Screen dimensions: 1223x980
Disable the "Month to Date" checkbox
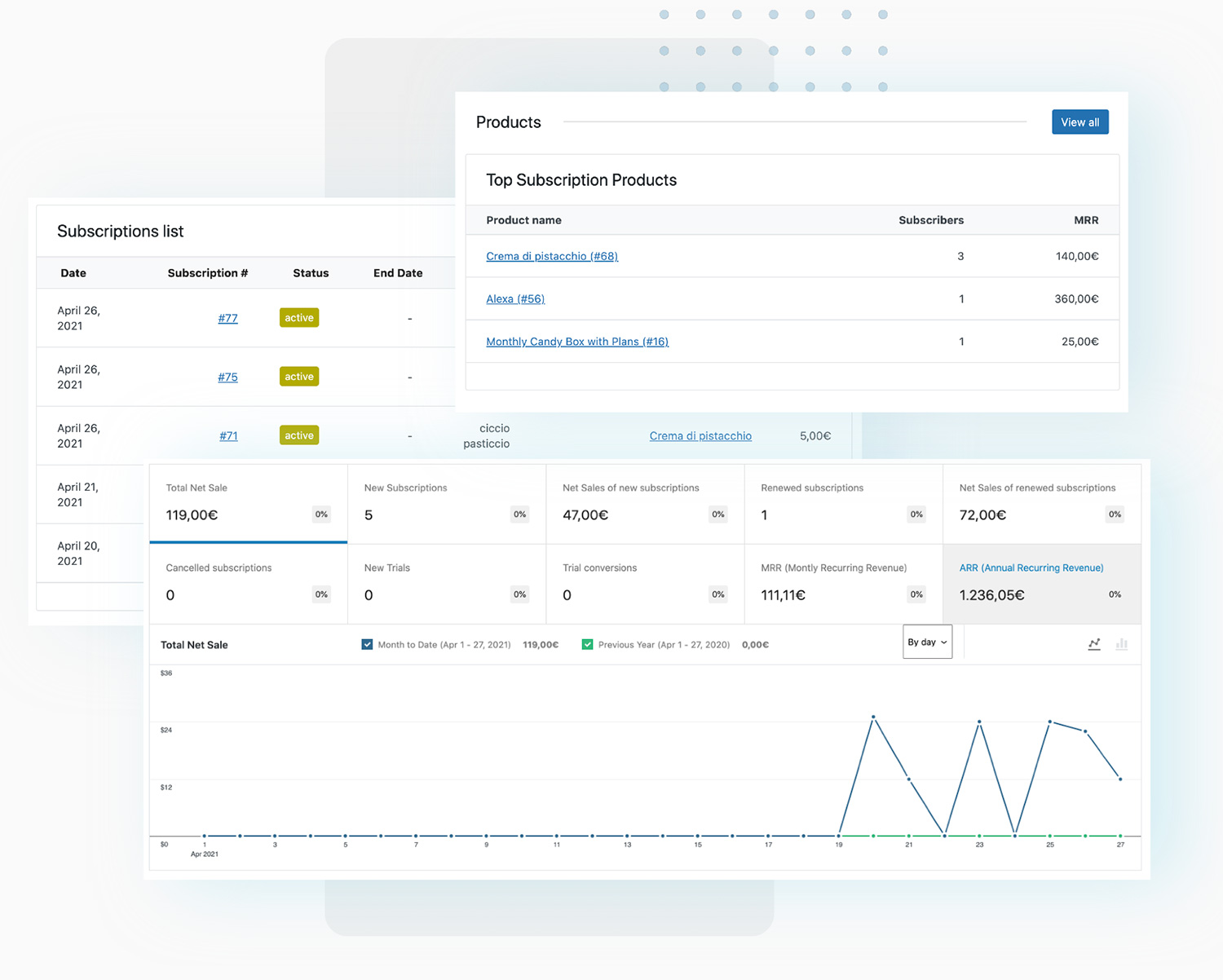367,644
